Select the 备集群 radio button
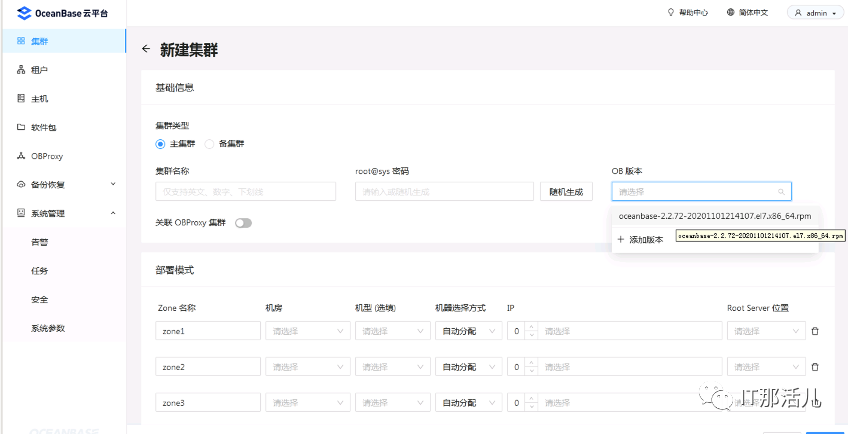The height and width of the screenshot is (435, 849). [x=209, y=144]
